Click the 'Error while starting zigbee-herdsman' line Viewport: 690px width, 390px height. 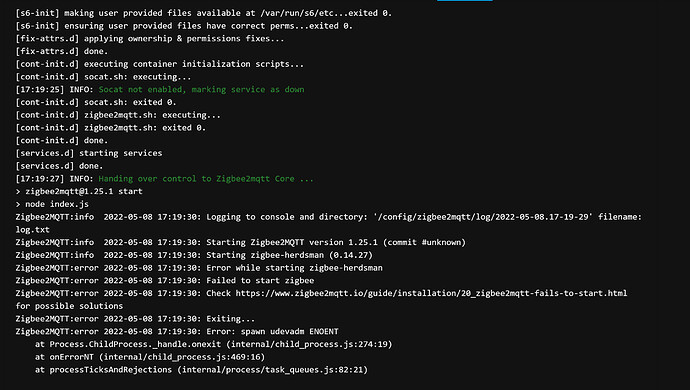(199, 268)
